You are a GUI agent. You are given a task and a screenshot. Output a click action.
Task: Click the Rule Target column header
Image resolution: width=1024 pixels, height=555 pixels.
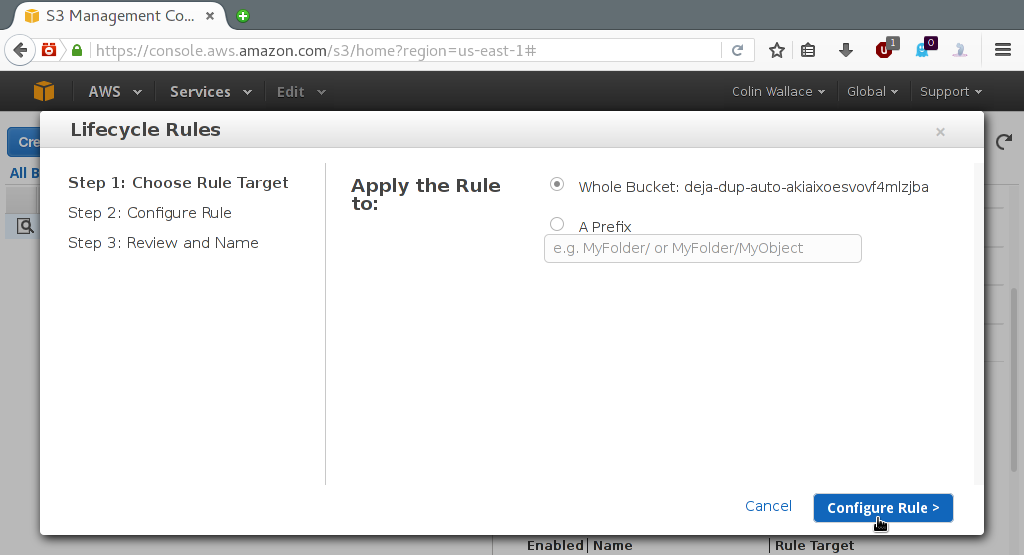[x=814, y=546]
